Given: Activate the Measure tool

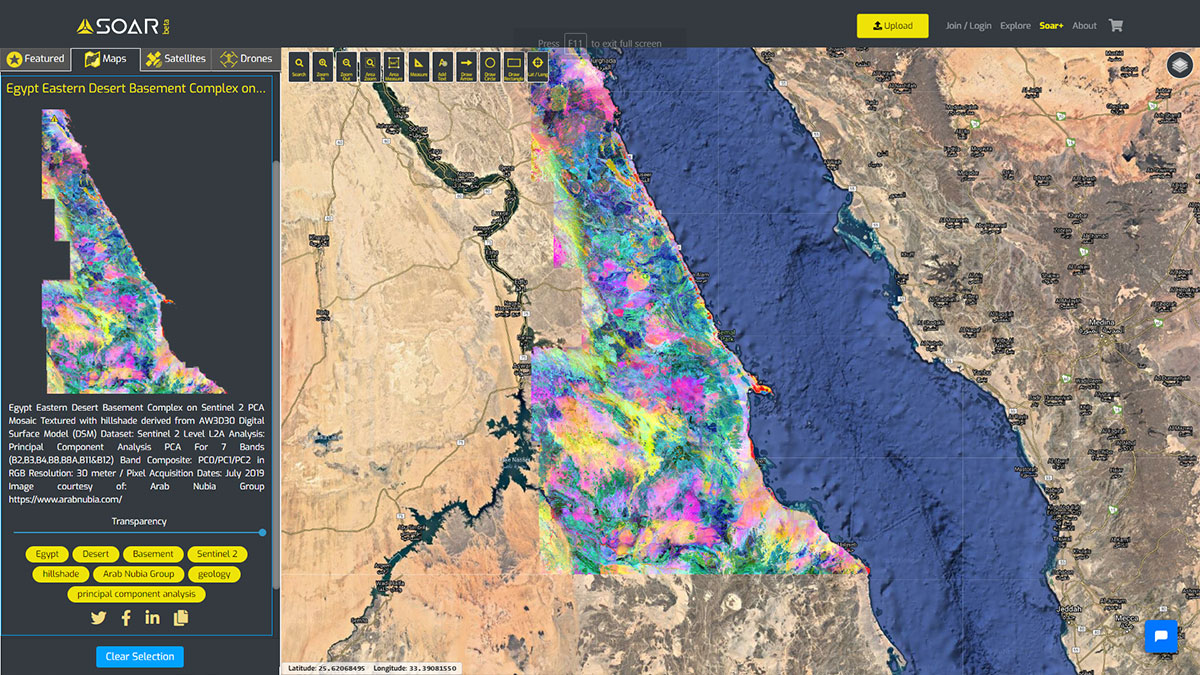Looking at the screenshot, I should [418, 66].
